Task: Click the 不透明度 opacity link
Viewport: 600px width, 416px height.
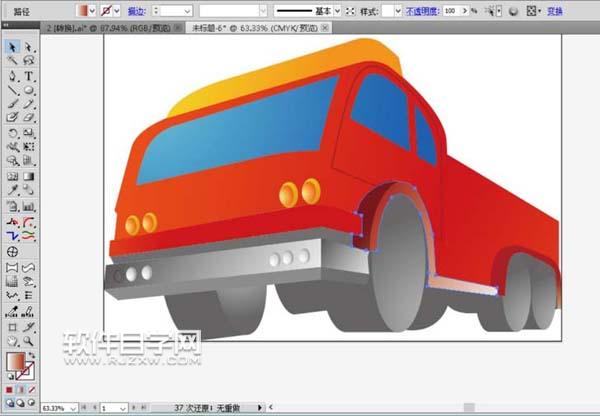Action: pos(422,11)
